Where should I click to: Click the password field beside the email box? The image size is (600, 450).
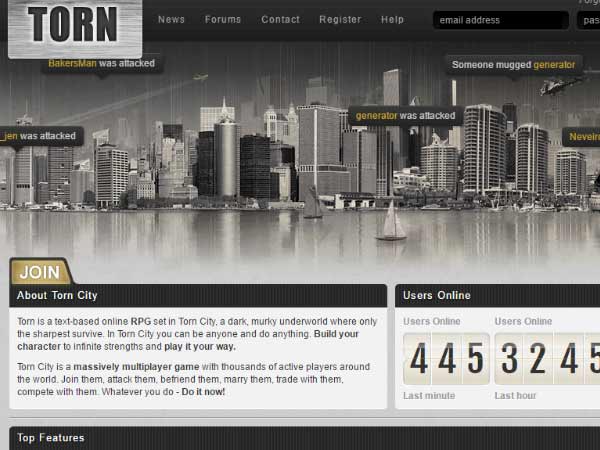pos(589,20)
